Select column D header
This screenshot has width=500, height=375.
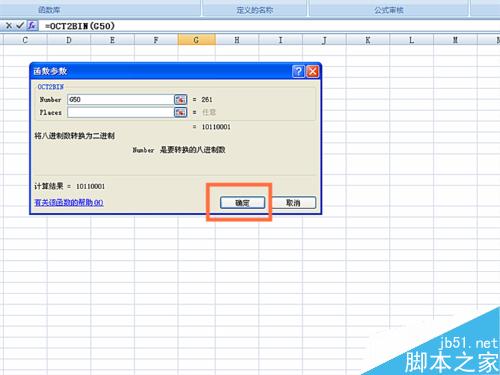pos(69,40)
